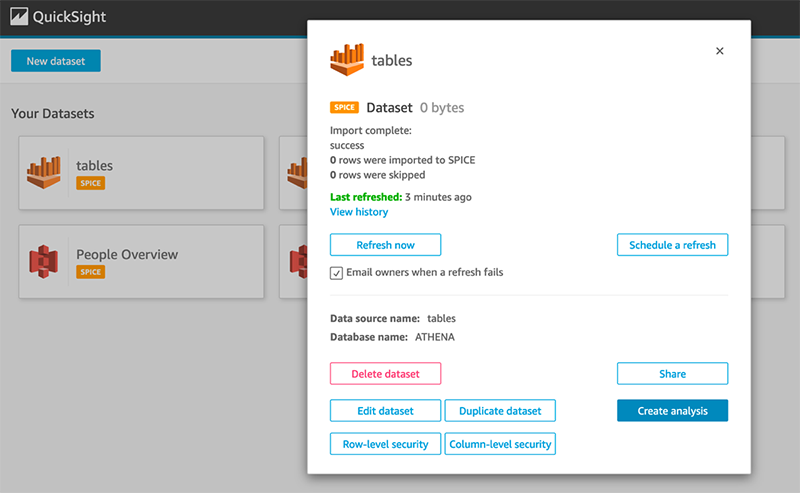800x493 pixels.
Task: Click the Database name label
Action: (369, 337)
